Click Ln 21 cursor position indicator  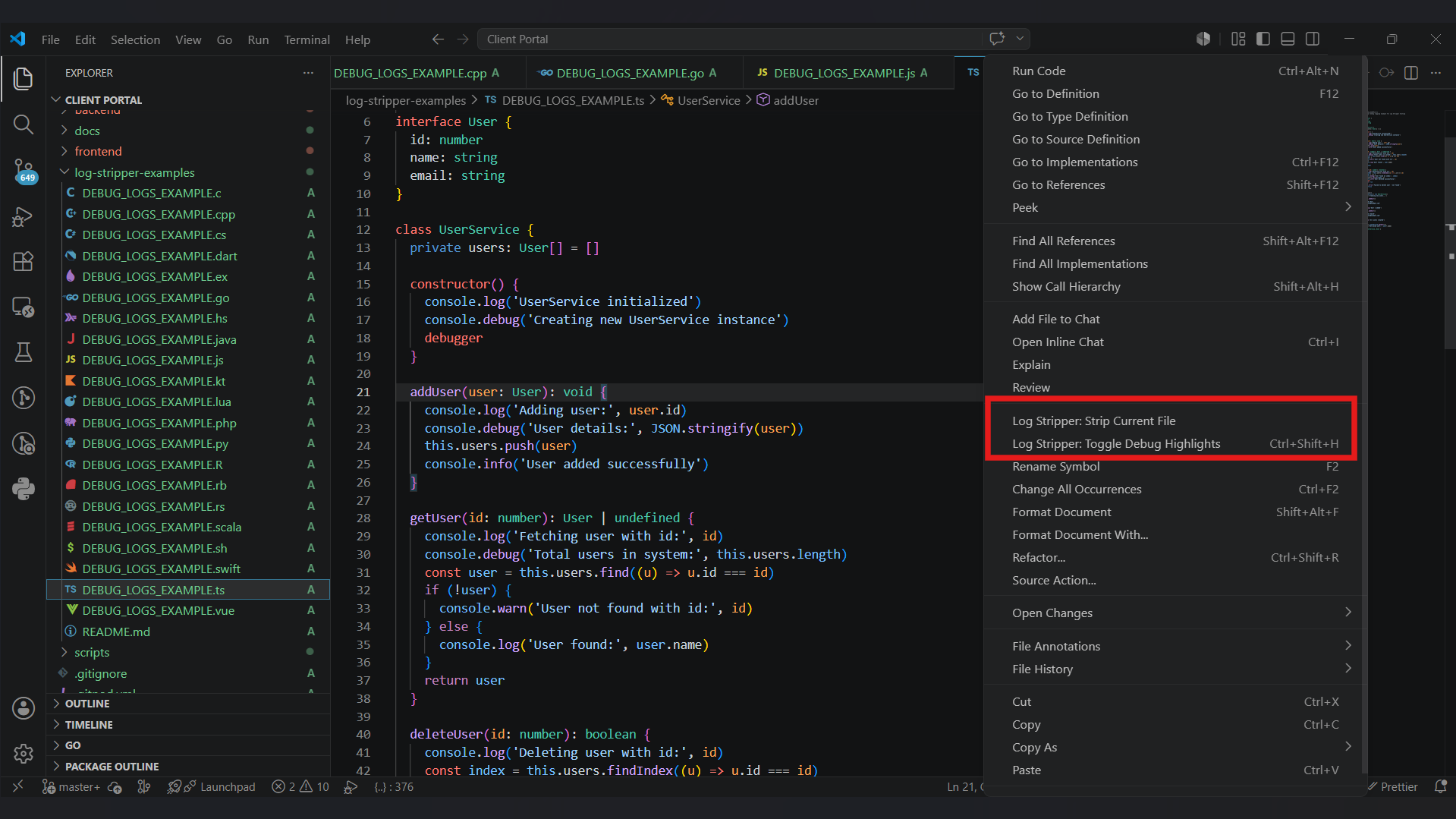964,787
